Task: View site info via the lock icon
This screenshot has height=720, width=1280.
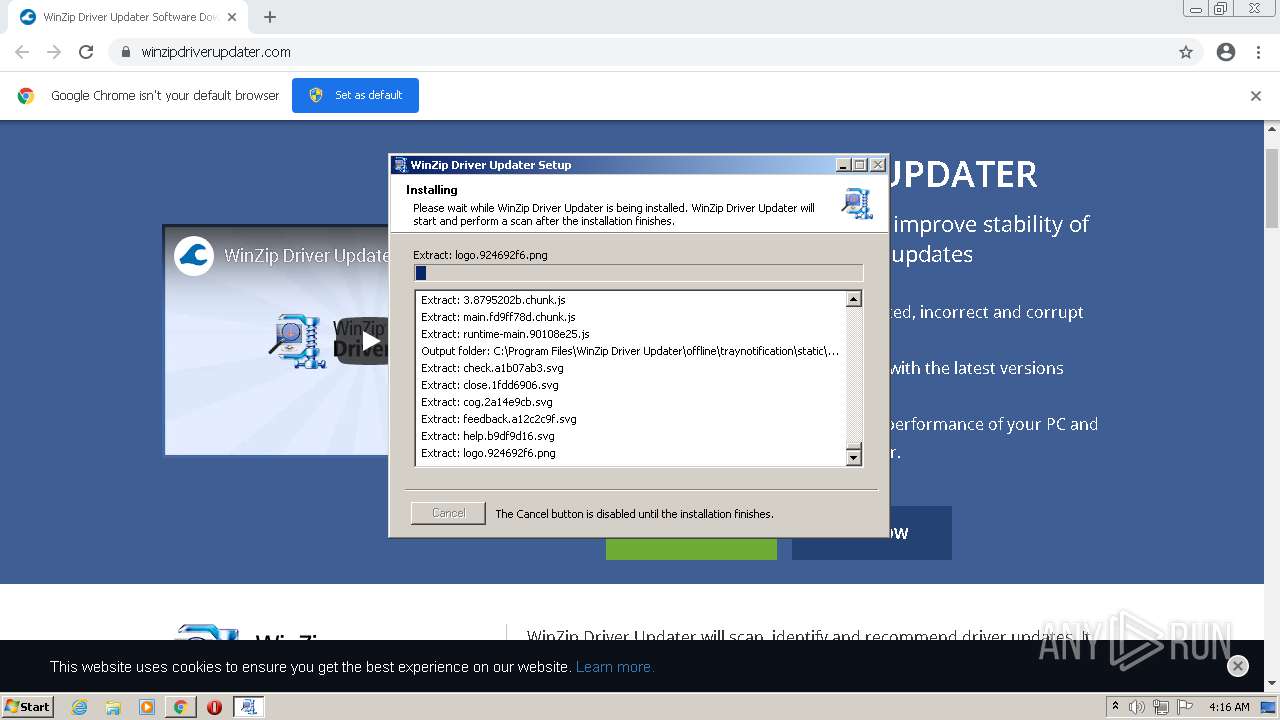Action: coord(126,52)
